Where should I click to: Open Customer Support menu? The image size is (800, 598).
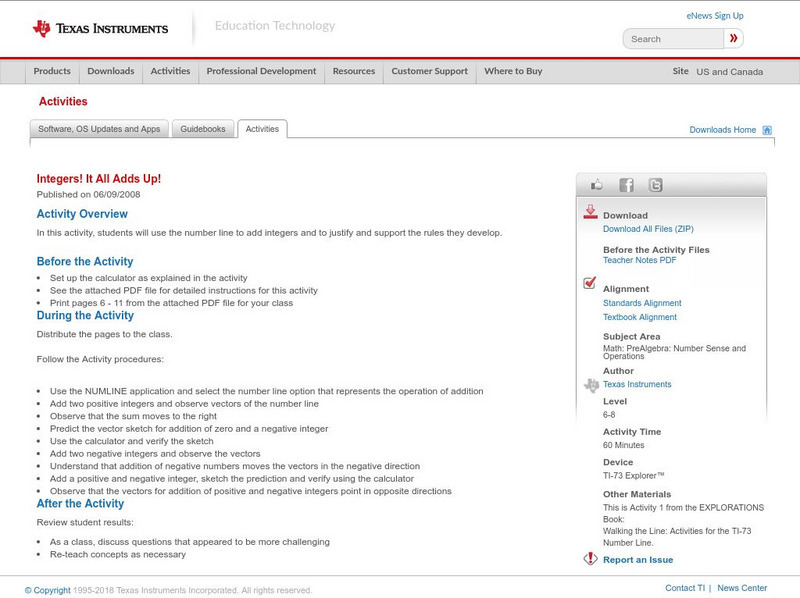pyautogui.click(x=430, y=71)
